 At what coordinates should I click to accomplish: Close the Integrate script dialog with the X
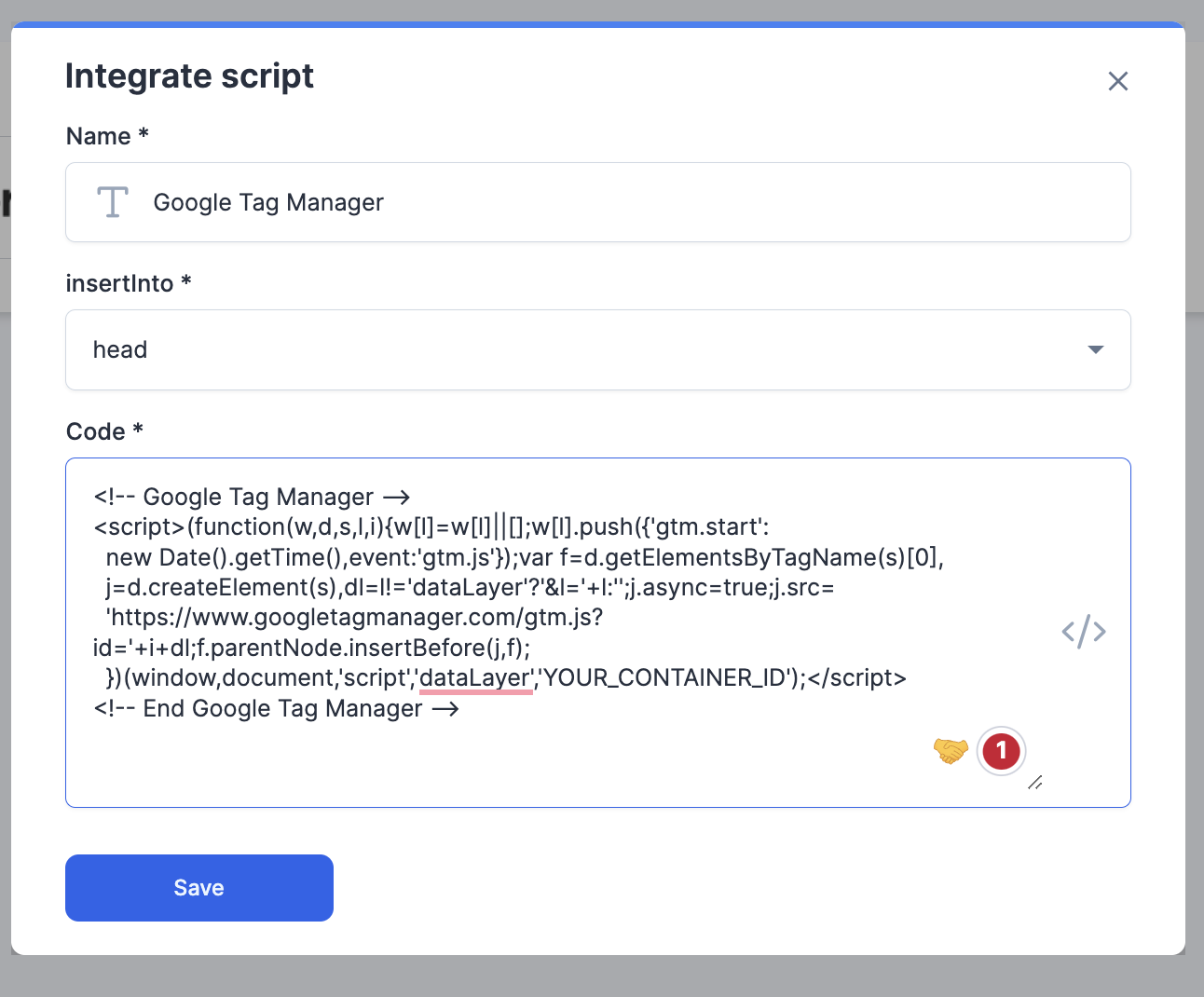coord(1117,81)
